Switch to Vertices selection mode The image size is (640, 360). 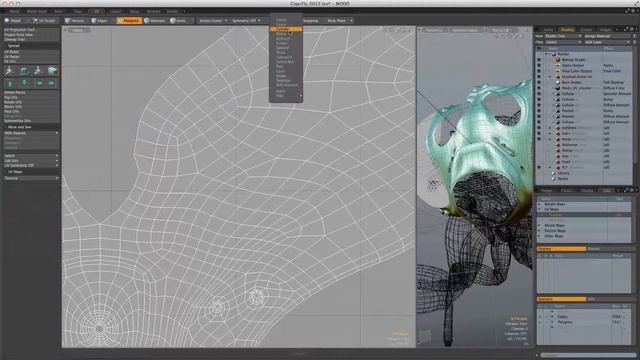point(75,20)
